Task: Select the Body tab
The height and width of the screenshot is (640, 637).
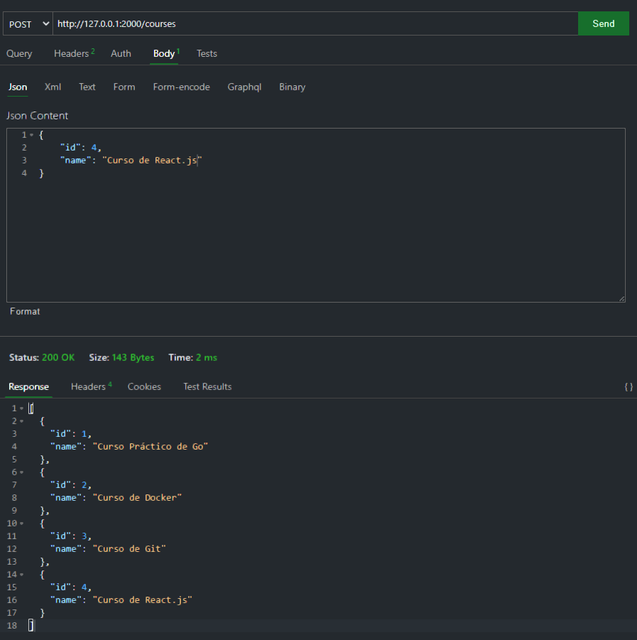Action: (165, 53)
